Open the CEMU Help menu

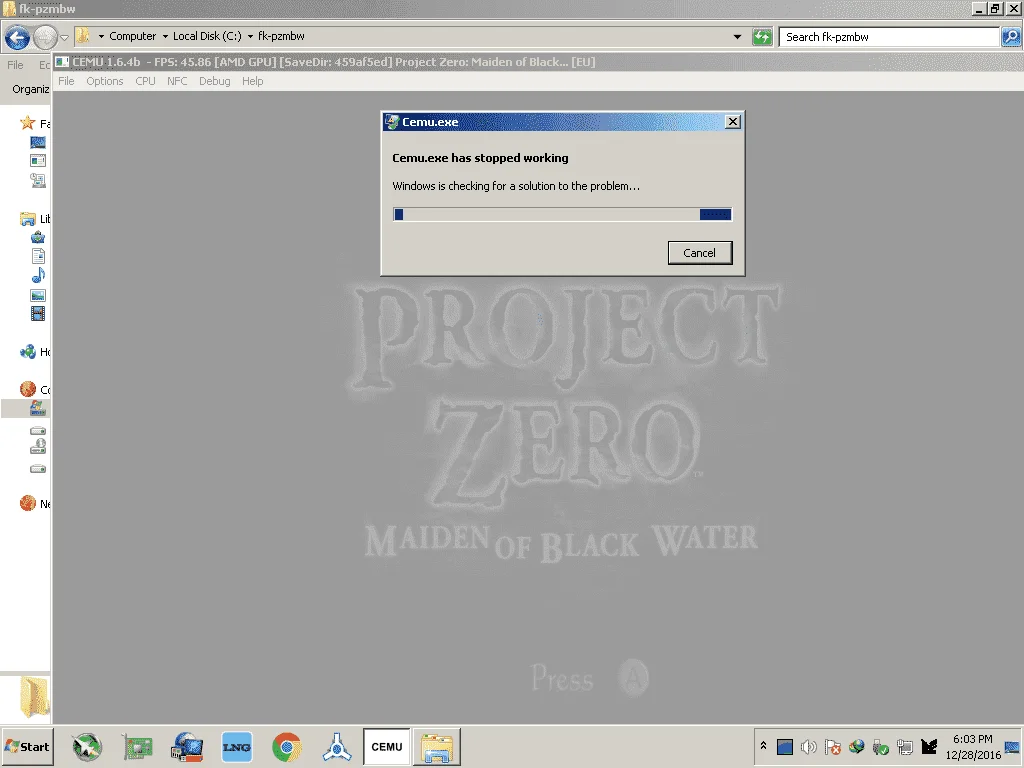click(x=252, y=81)
